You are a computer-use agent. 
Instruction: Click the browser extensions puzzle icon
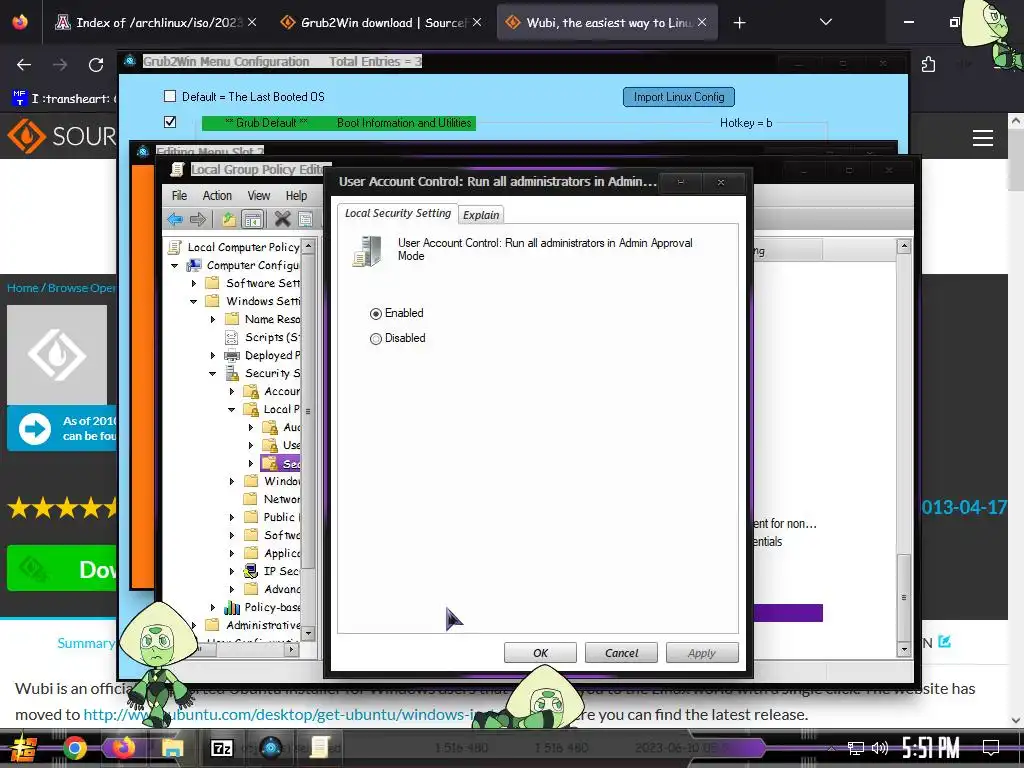(929, 65)
